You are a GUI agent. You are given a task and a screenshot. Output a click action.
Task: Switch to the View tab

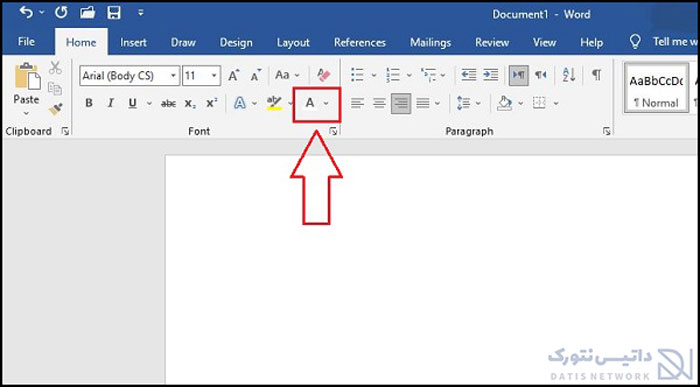tap(544, 42)
